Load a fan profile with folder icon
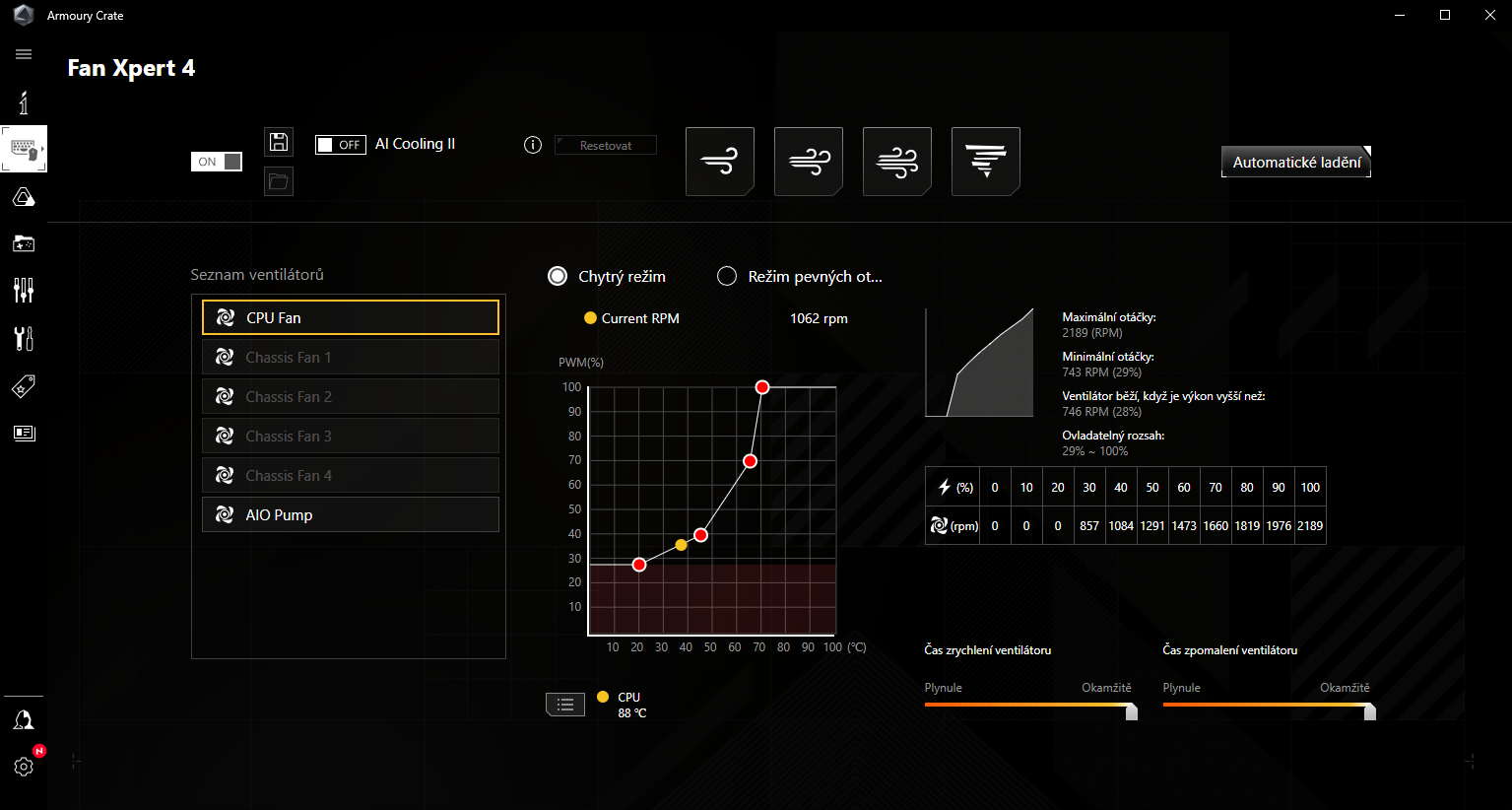Image resolution: width=1512 pixels, height=810 pixels. coord(279,181)
